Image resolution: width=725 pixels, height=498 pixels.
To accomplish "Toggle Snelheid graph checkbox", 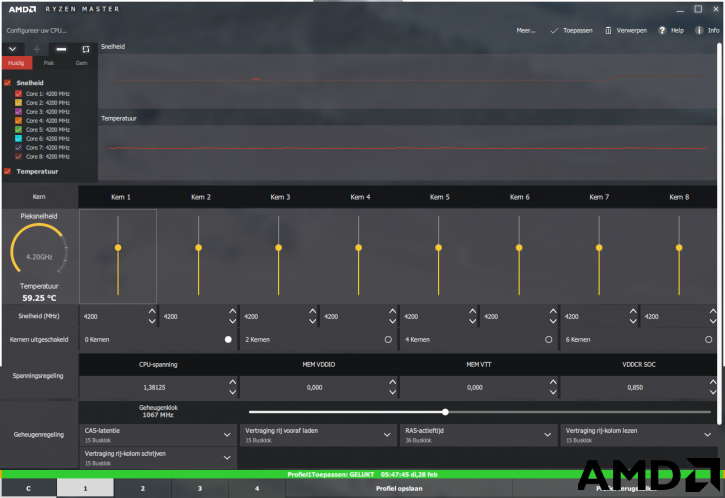I will [x=7, y=83].
